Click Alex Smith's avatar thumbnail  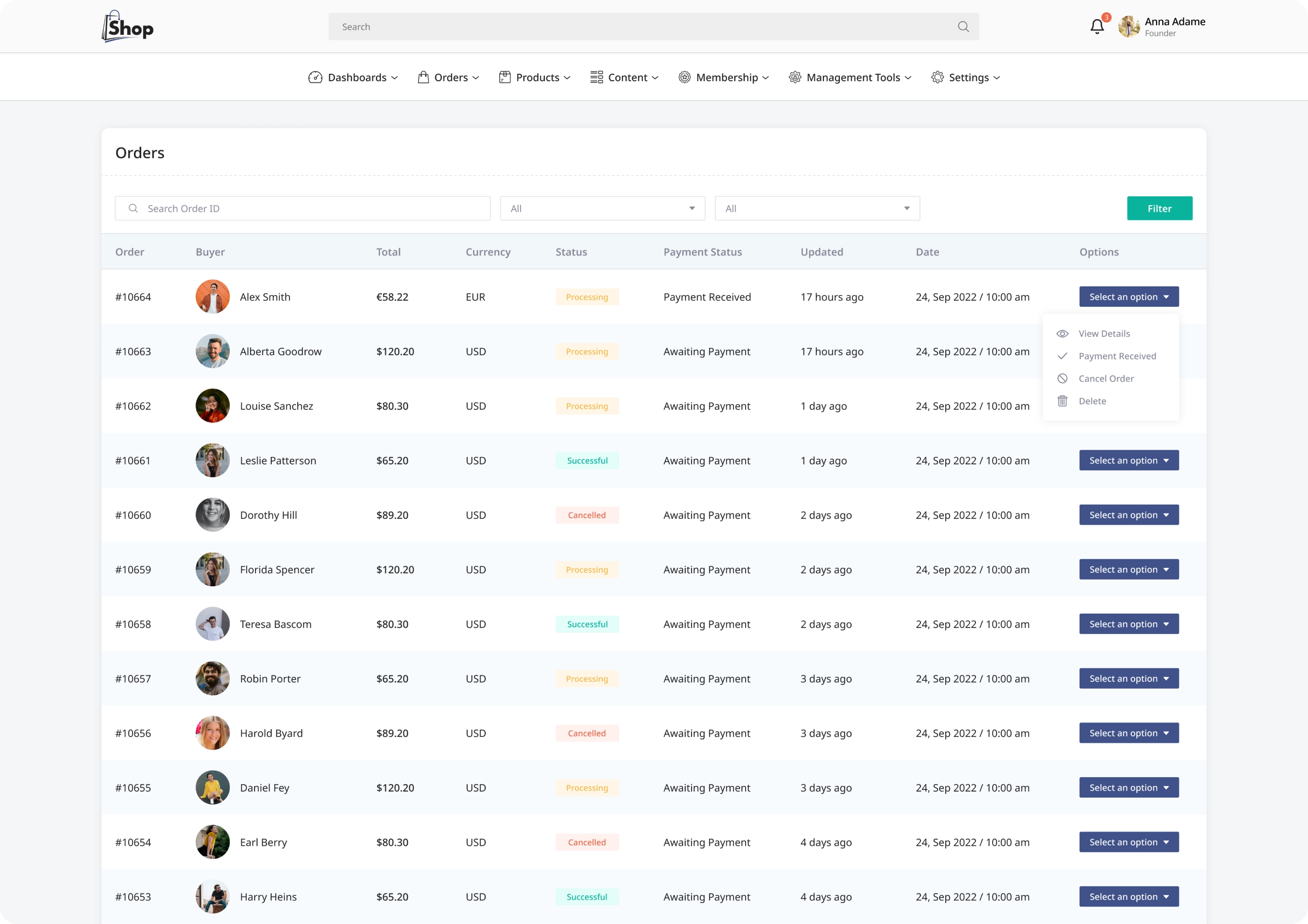coord(212,297)
